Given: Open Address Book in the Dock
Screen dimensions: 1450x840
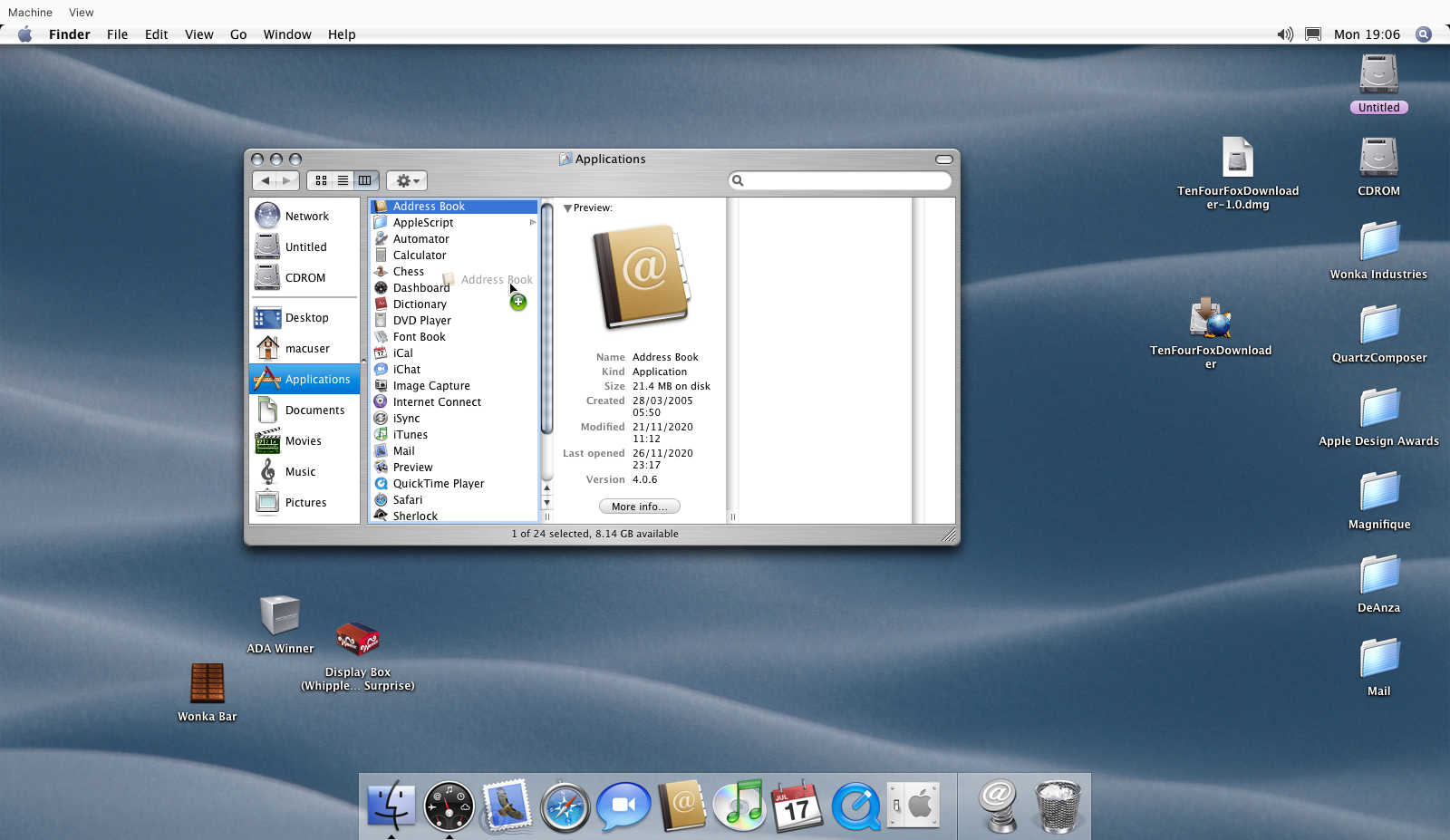Looking at the screenshot, I should click(681, 806).
